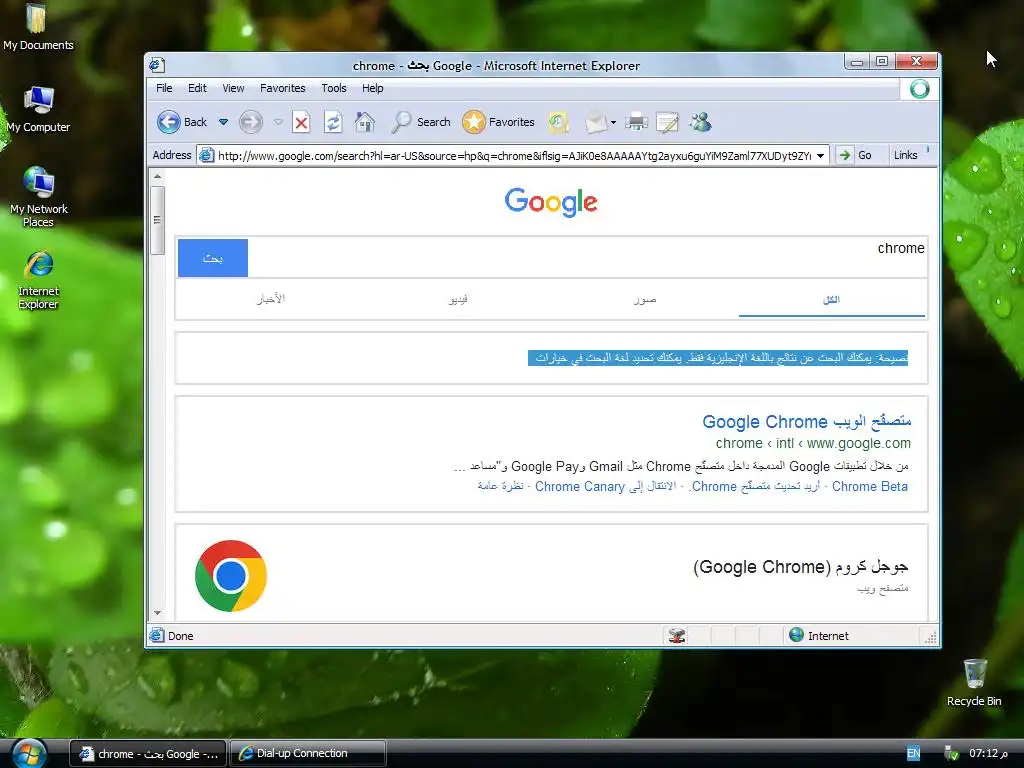The height and width of the screenshot is (768, 1024).
Task: Open the My Documents desktop icon
Action: click(38, 27)
